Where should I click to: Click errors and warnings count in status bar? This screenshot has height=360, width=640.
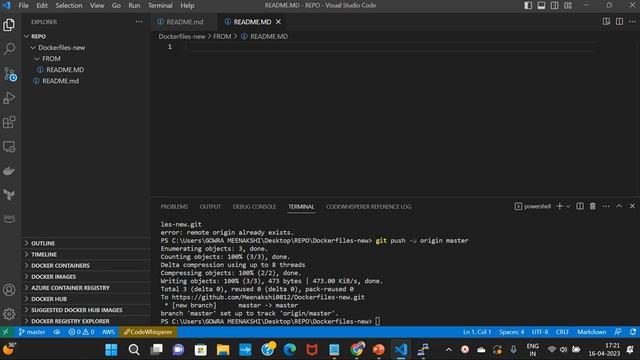coord(81,332)
